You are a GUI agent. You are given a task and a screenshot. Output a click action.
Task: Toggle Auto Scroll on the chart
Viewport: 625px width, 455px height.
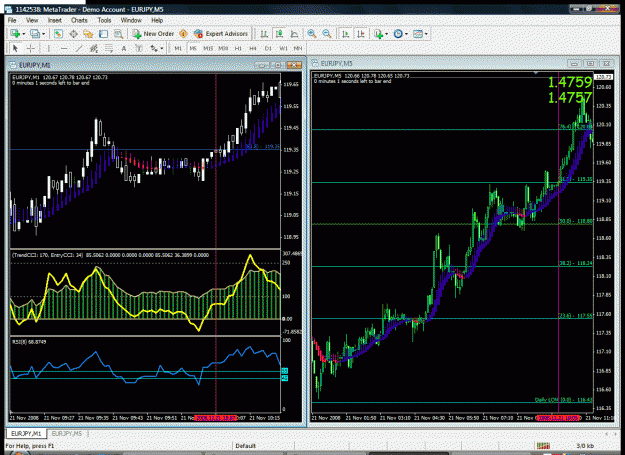tap(346, 34)
